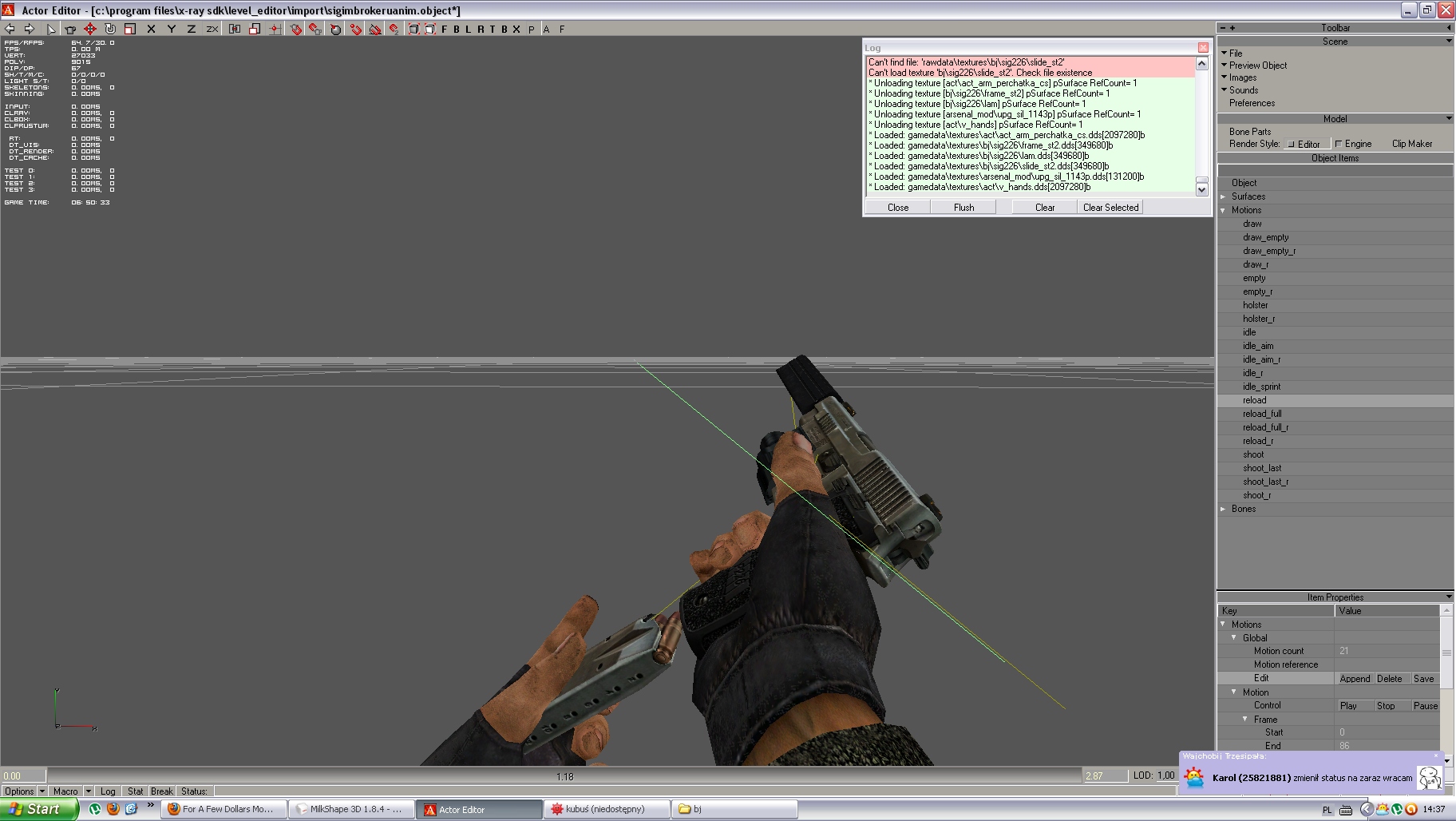Reset view with the X icon
The image size is (1456, 821).
pos(516,29)
